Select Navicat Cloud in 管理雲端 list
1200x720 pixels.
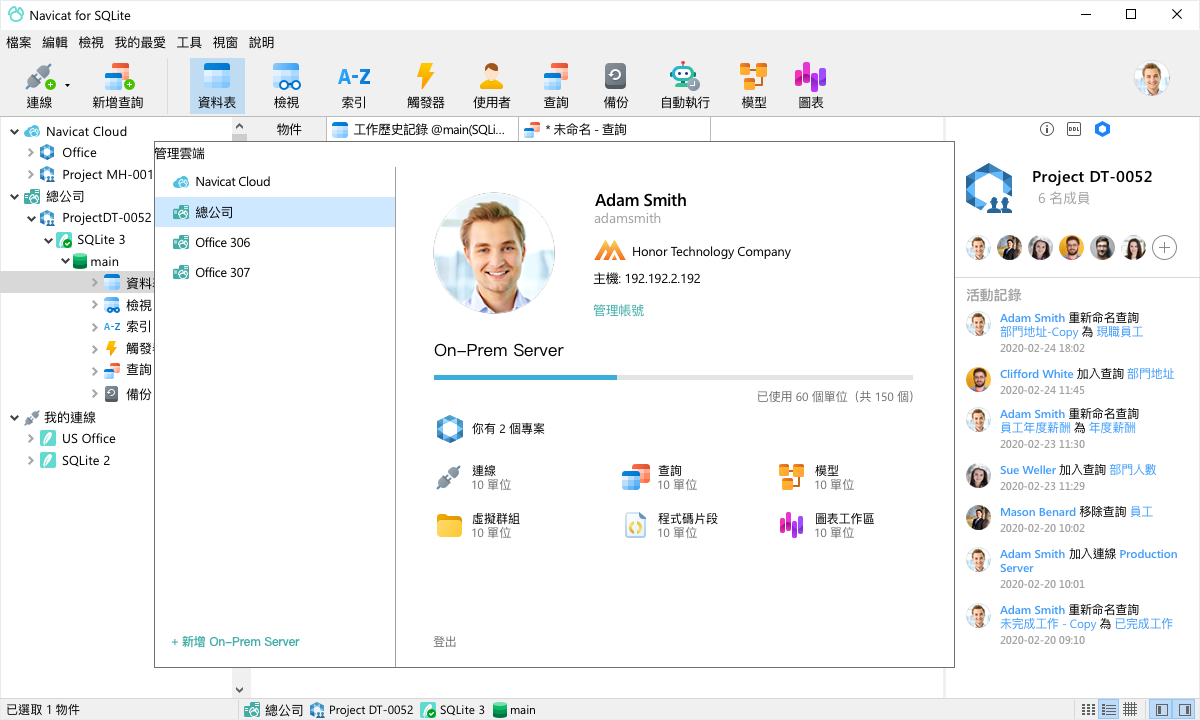pyautogui.click(x=275, y=182)
